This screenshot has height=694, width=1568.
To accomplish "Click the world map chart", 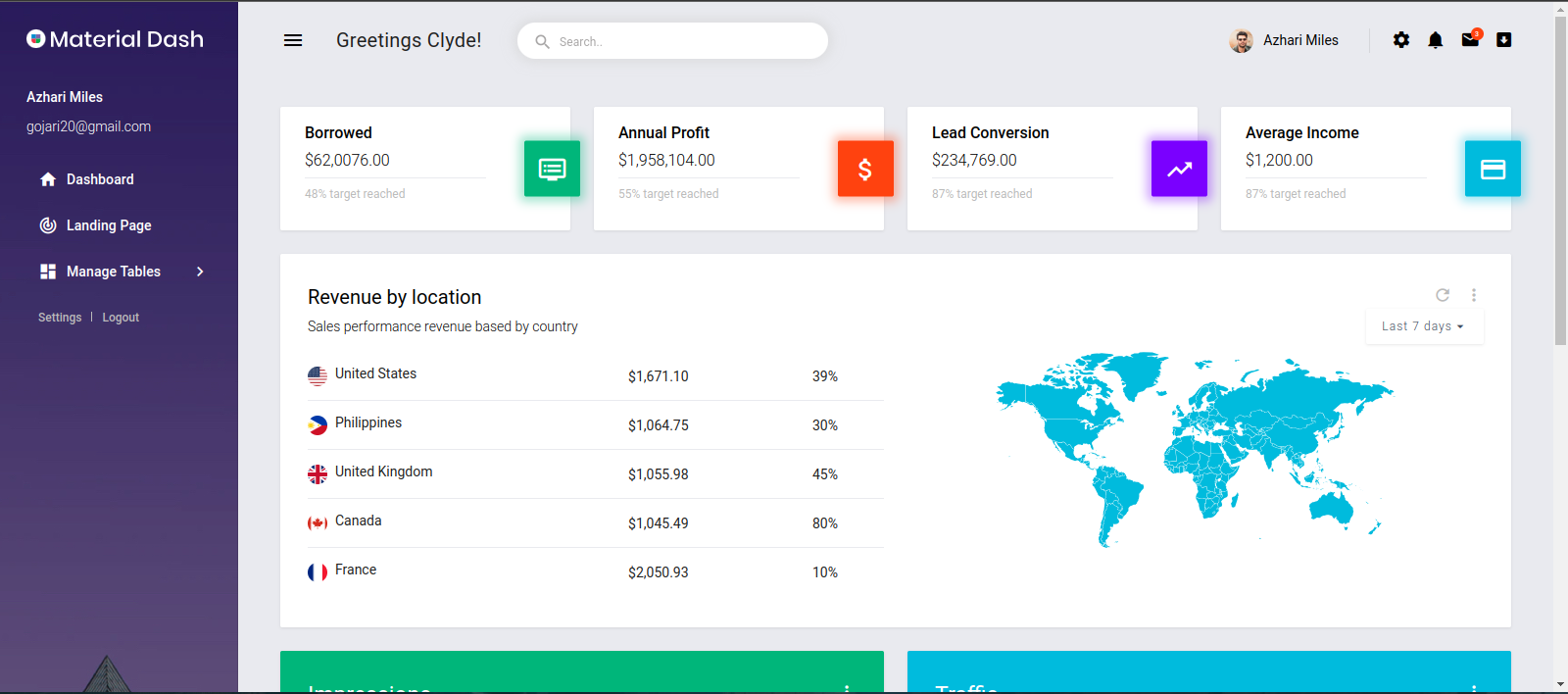I will tap(1195, 449).
